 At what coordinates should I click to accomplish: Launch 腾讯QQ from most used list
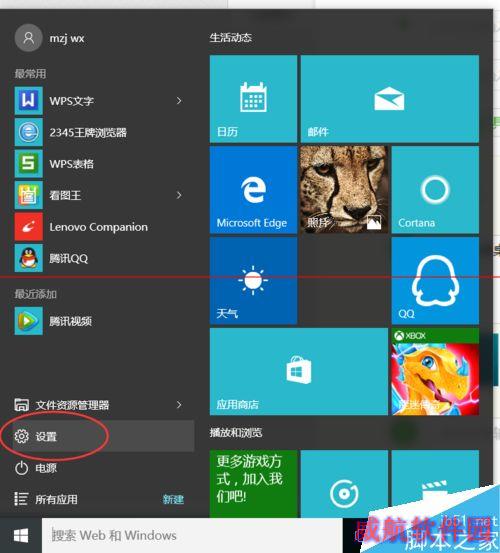(x=98, y=258)
